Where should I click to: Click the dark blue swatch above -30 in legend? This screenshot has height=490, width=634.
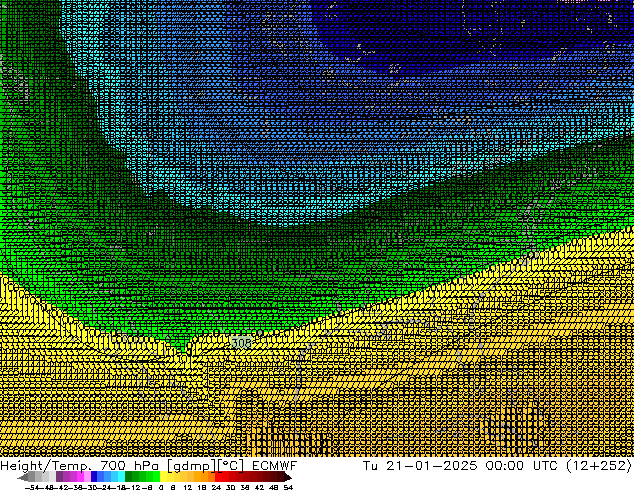94,477
